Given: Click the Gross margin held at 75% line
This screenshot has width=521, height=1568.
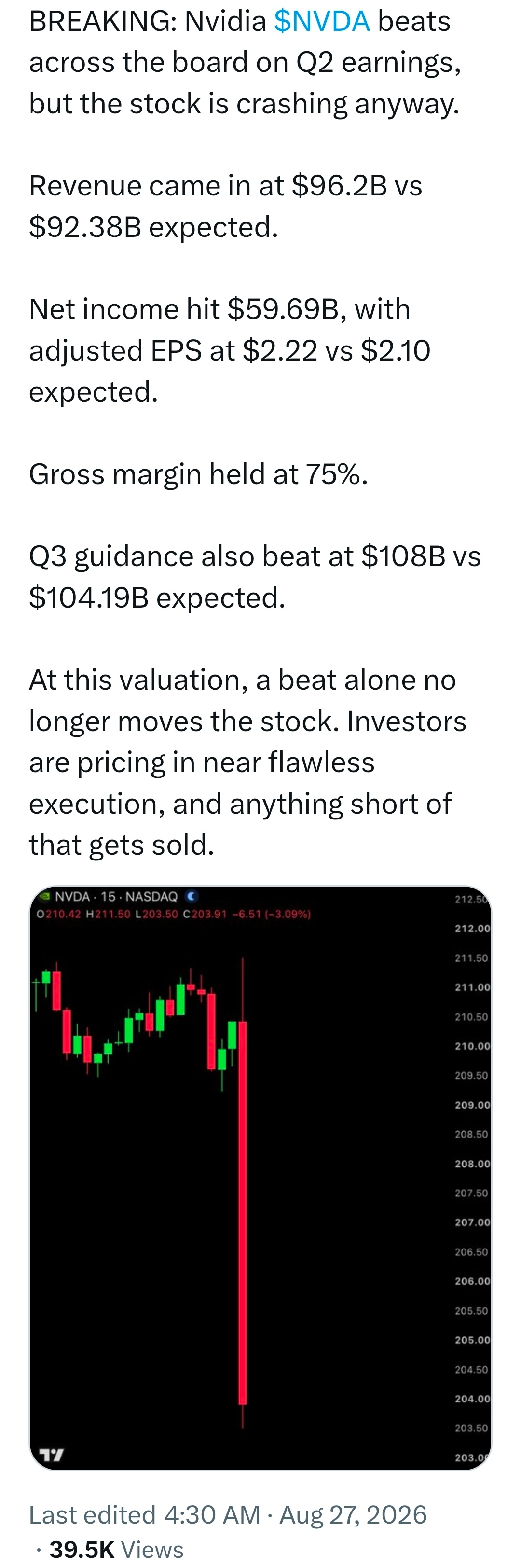Looking at the screenshot, I should 198,474.
